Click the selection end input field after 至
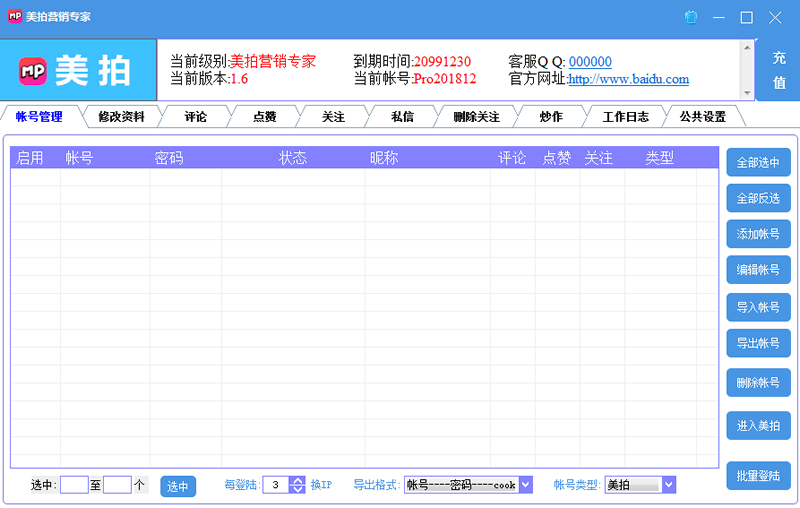The height and width of the screenshot is (508, 800). [x=117, y=485]
